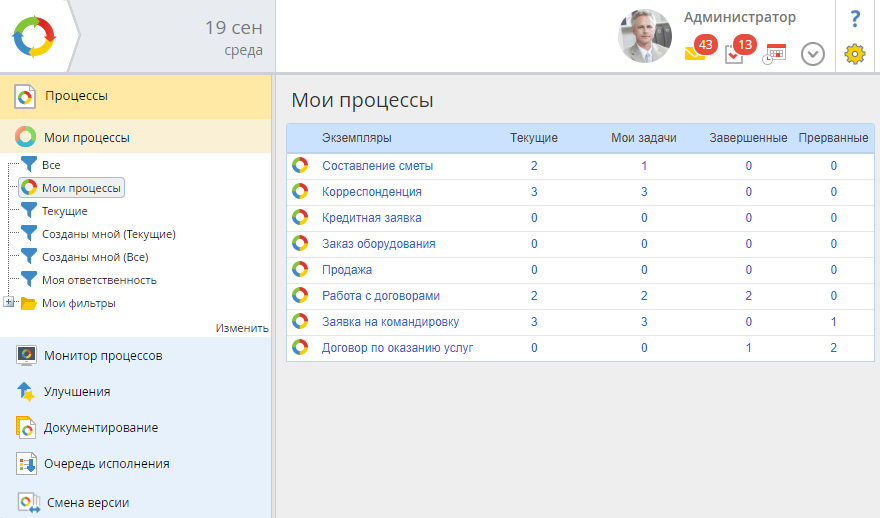Select Созданы мной (Текущие) filter
The height and width of the screenshot is (518, 880).
108,234
